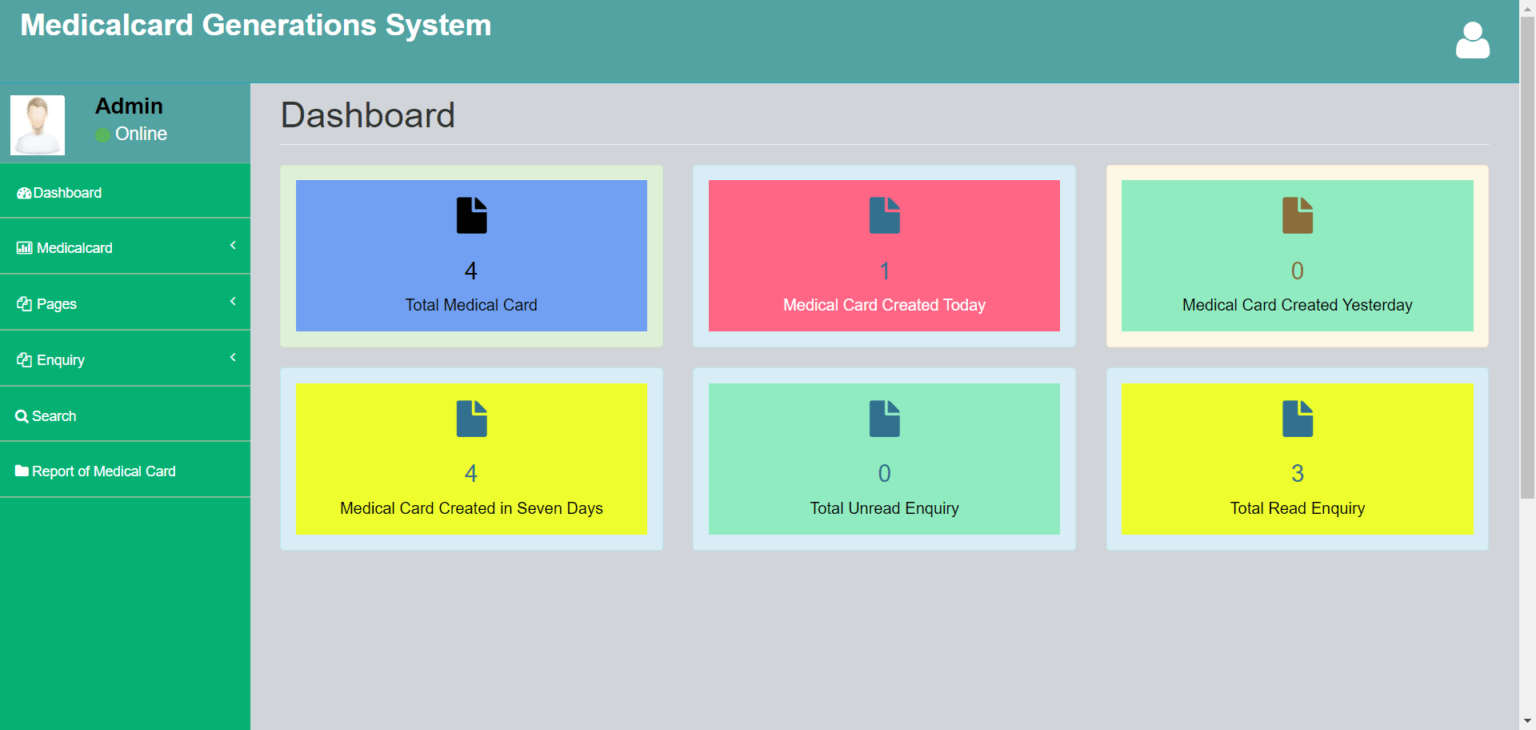Select Dashboard from the sidebar menu
The height and width of the screenshot is (730, 1536).
[x=67, y=192]
